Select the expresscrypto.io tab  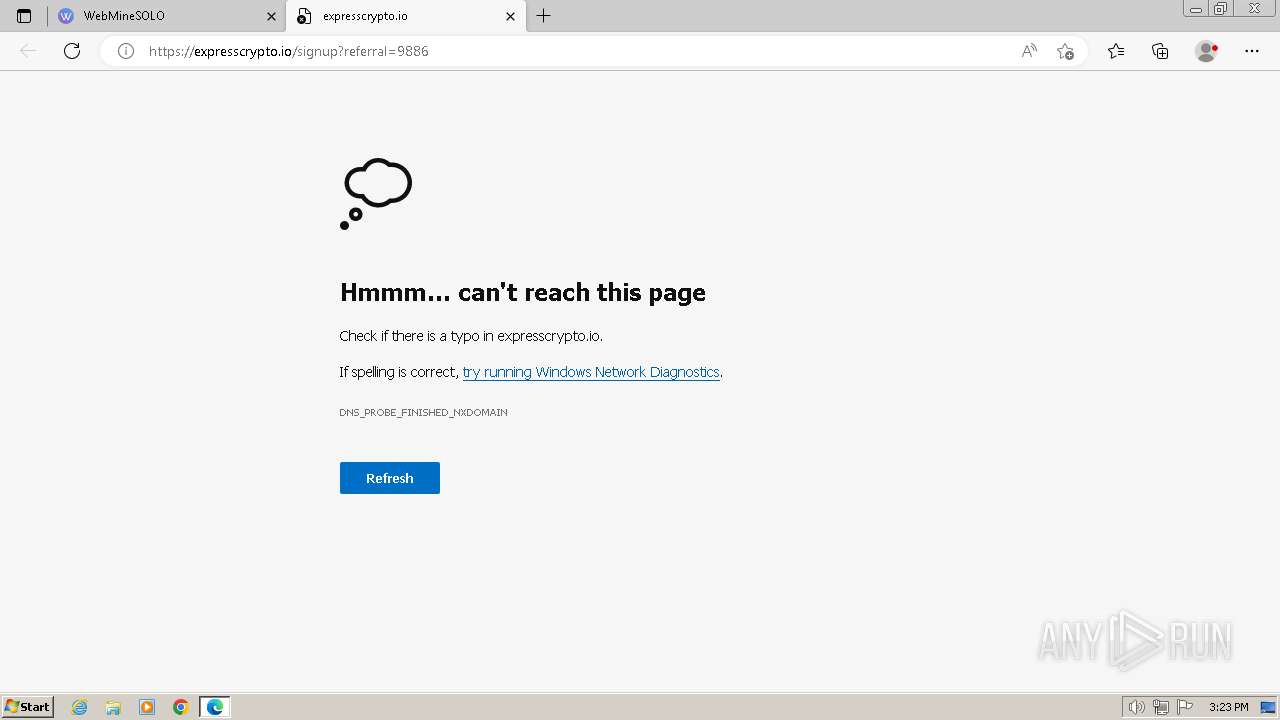click(x=406, y=16)
